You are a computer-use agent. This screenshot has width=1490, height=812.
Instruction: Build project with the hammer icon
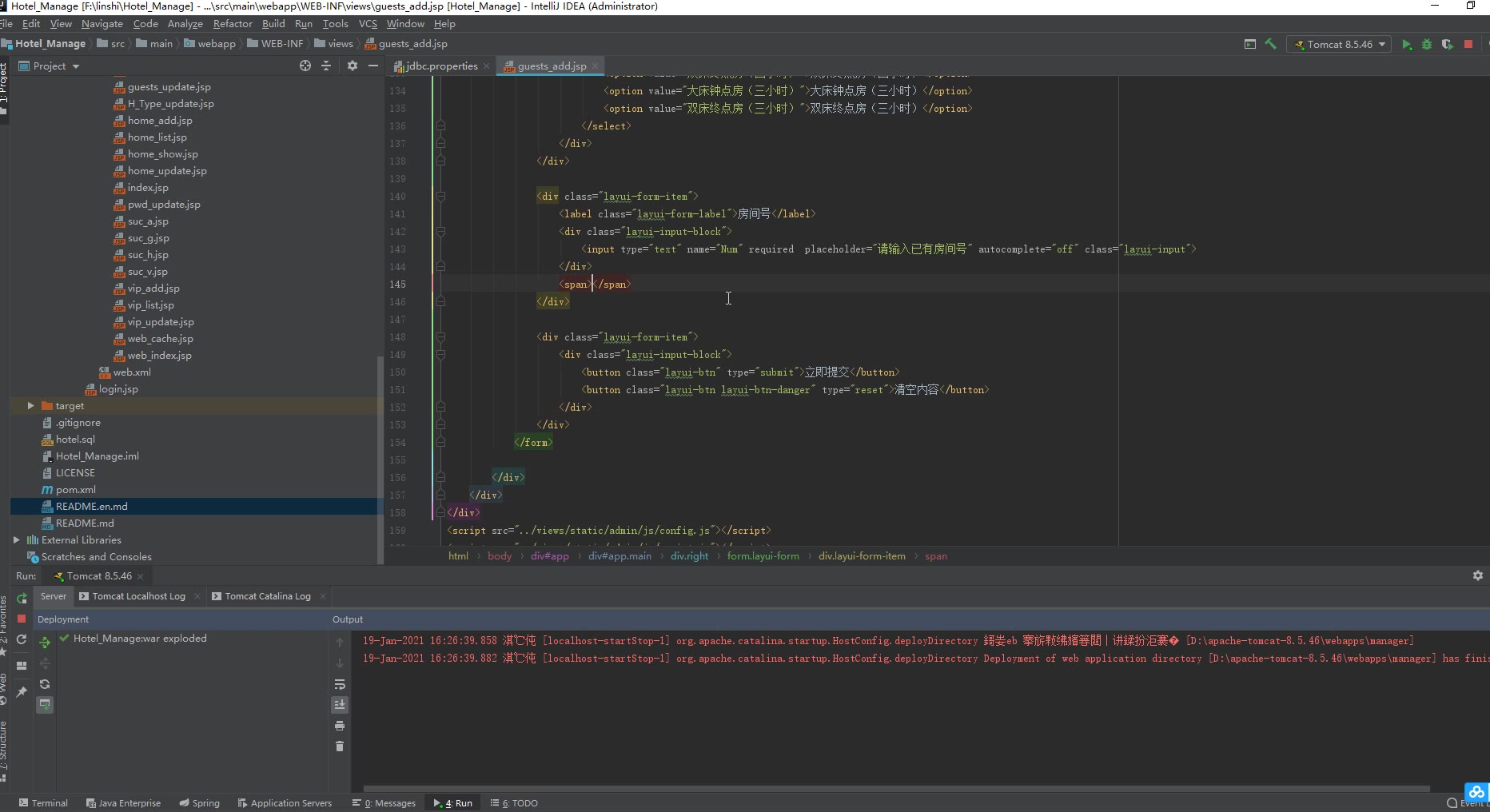tap(1271, 45)
